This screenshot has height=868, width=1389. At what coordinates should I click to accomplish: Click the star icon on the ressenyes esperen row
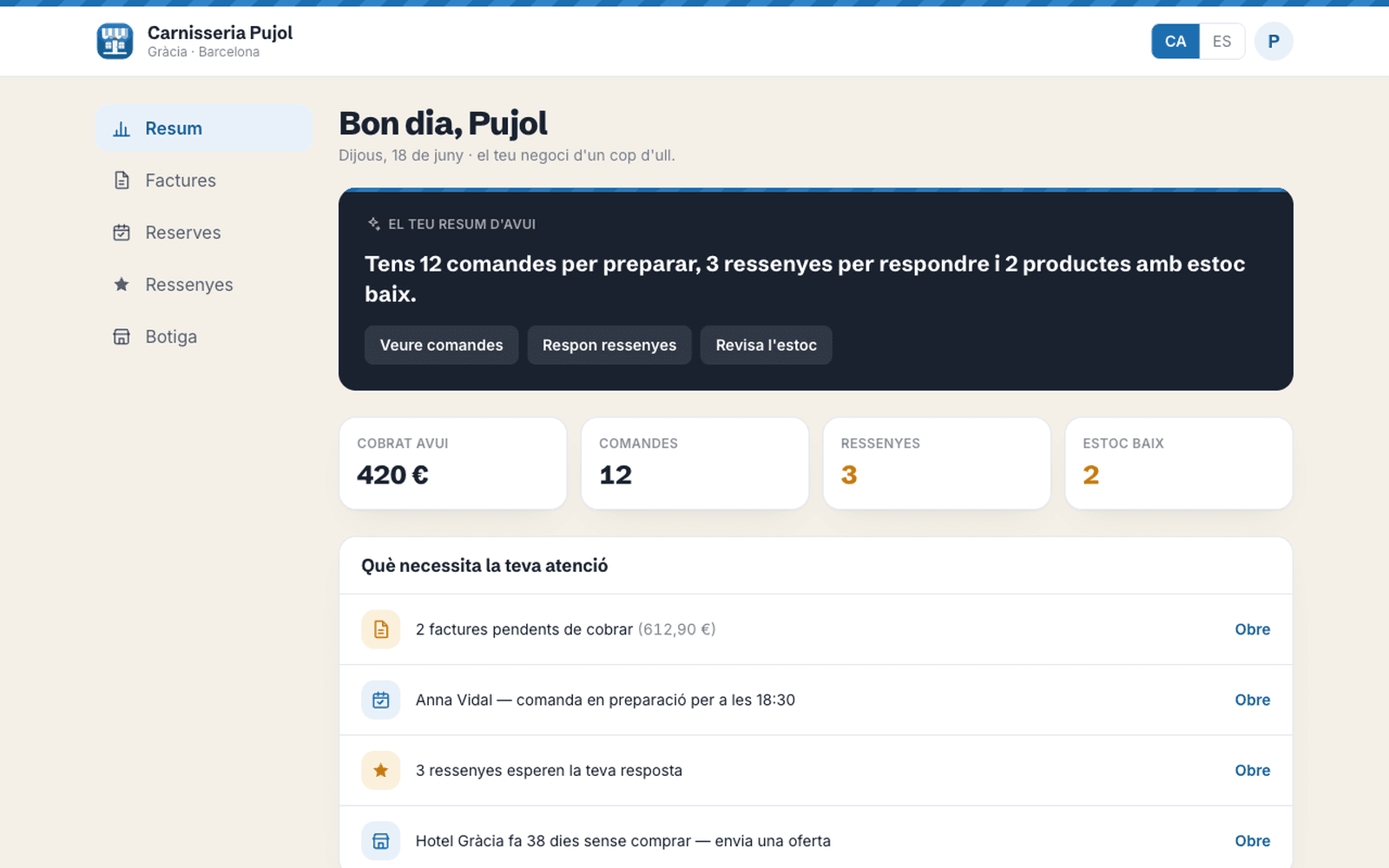pos(380,770)
